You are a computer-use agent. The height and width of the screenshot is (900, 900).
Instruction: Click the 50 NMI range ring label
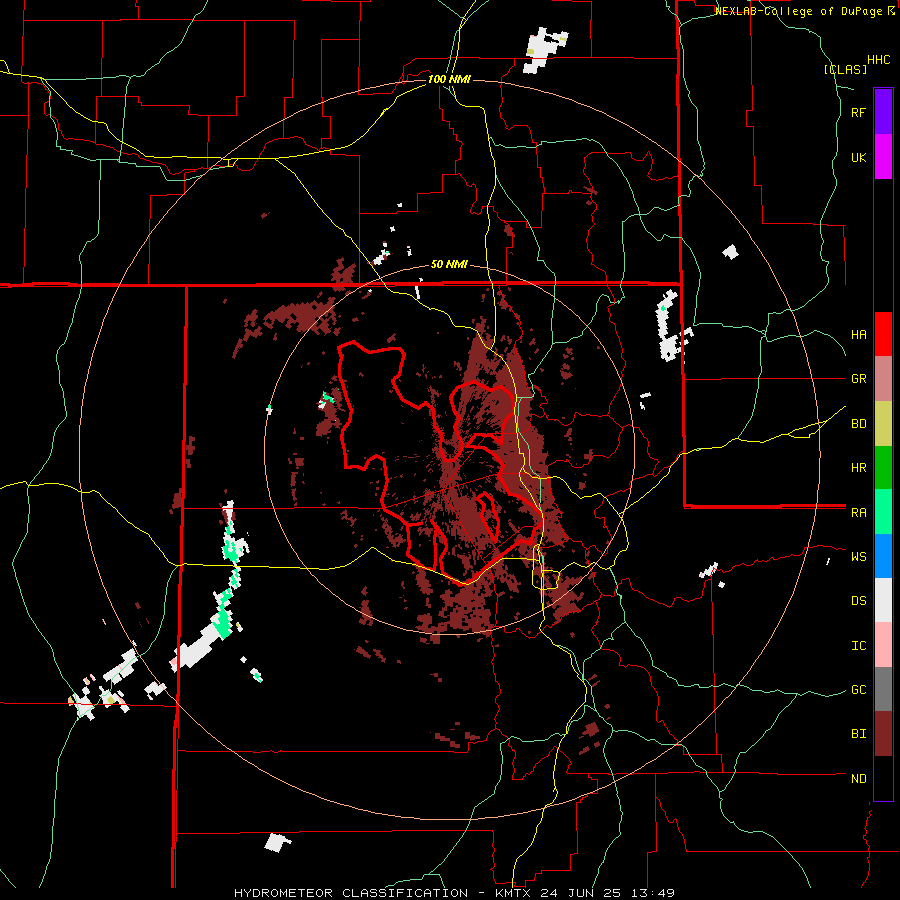(x=449, y=264)
